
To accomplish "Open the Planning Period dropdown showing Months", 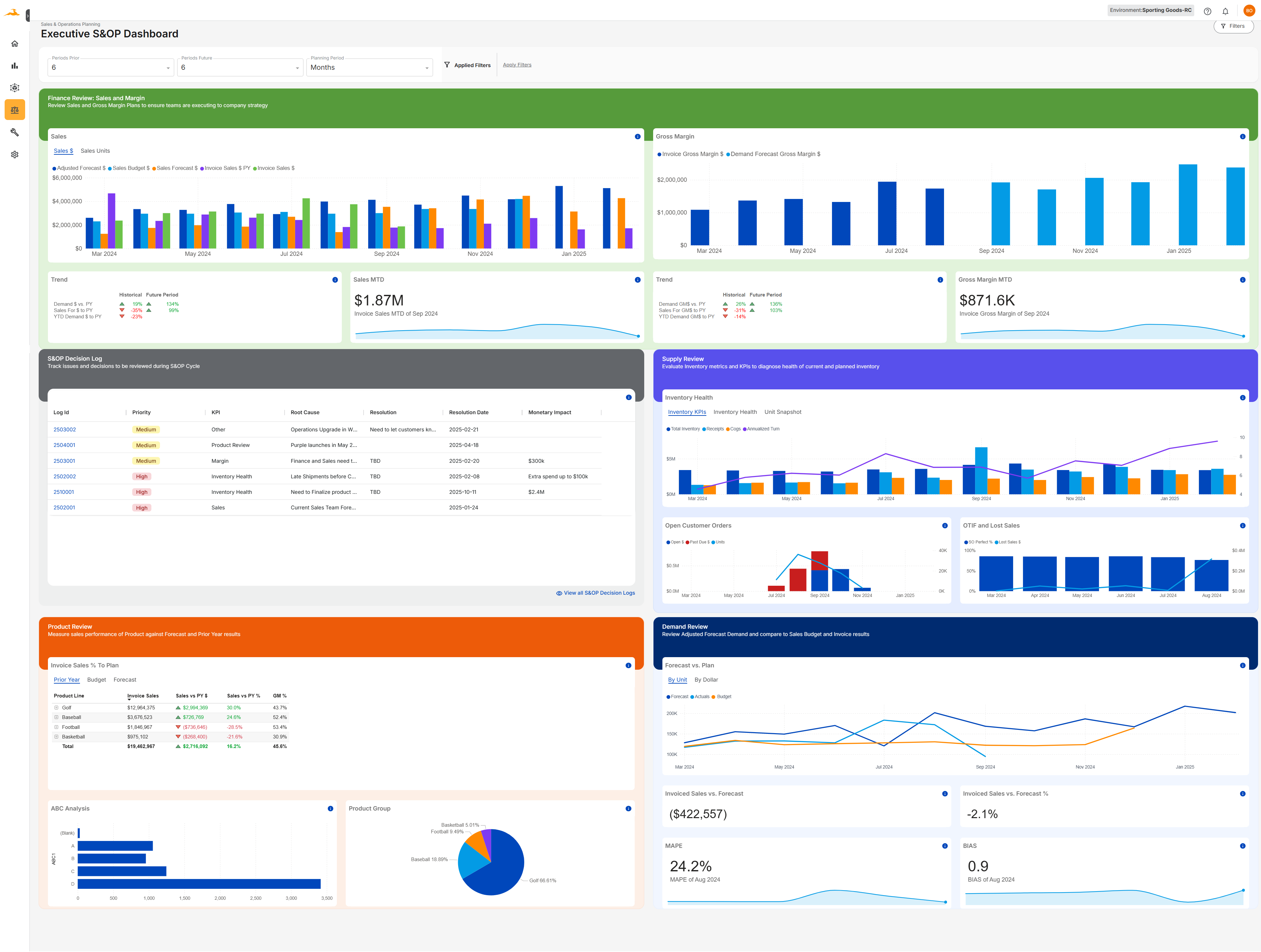I will pos(370,67).
